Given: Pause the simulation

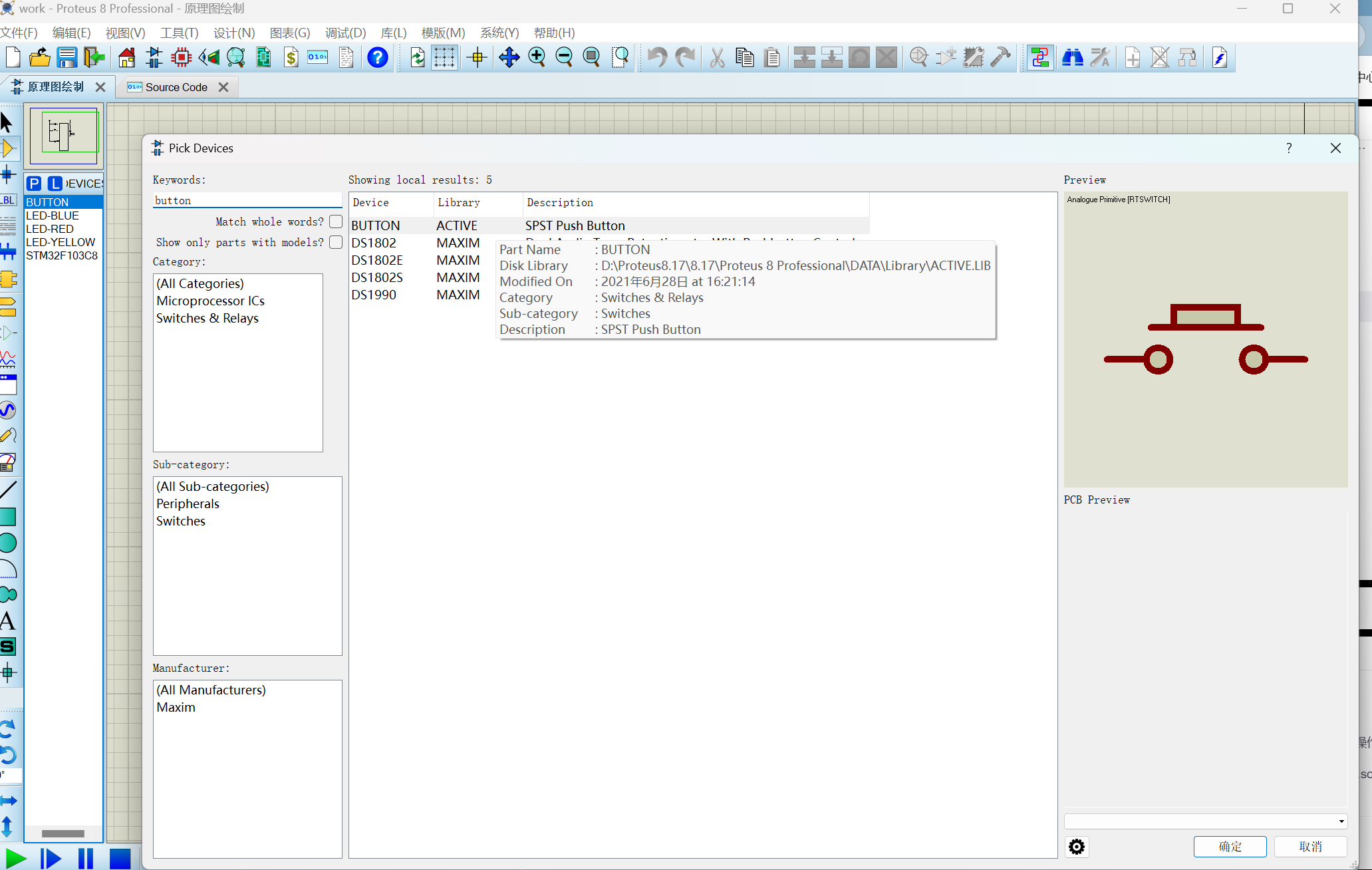Looking at the screenshot, I should click(86, 859).
